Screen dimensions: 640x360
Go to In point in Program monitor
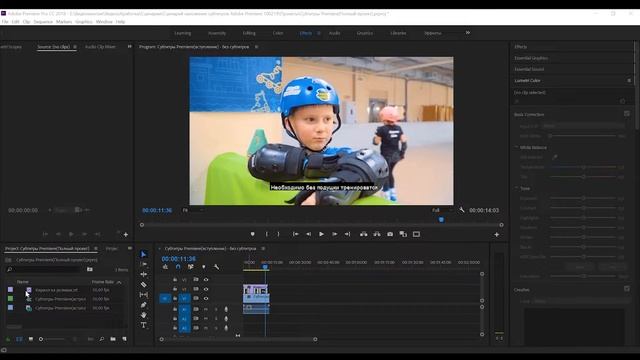(x=296, y=234)
